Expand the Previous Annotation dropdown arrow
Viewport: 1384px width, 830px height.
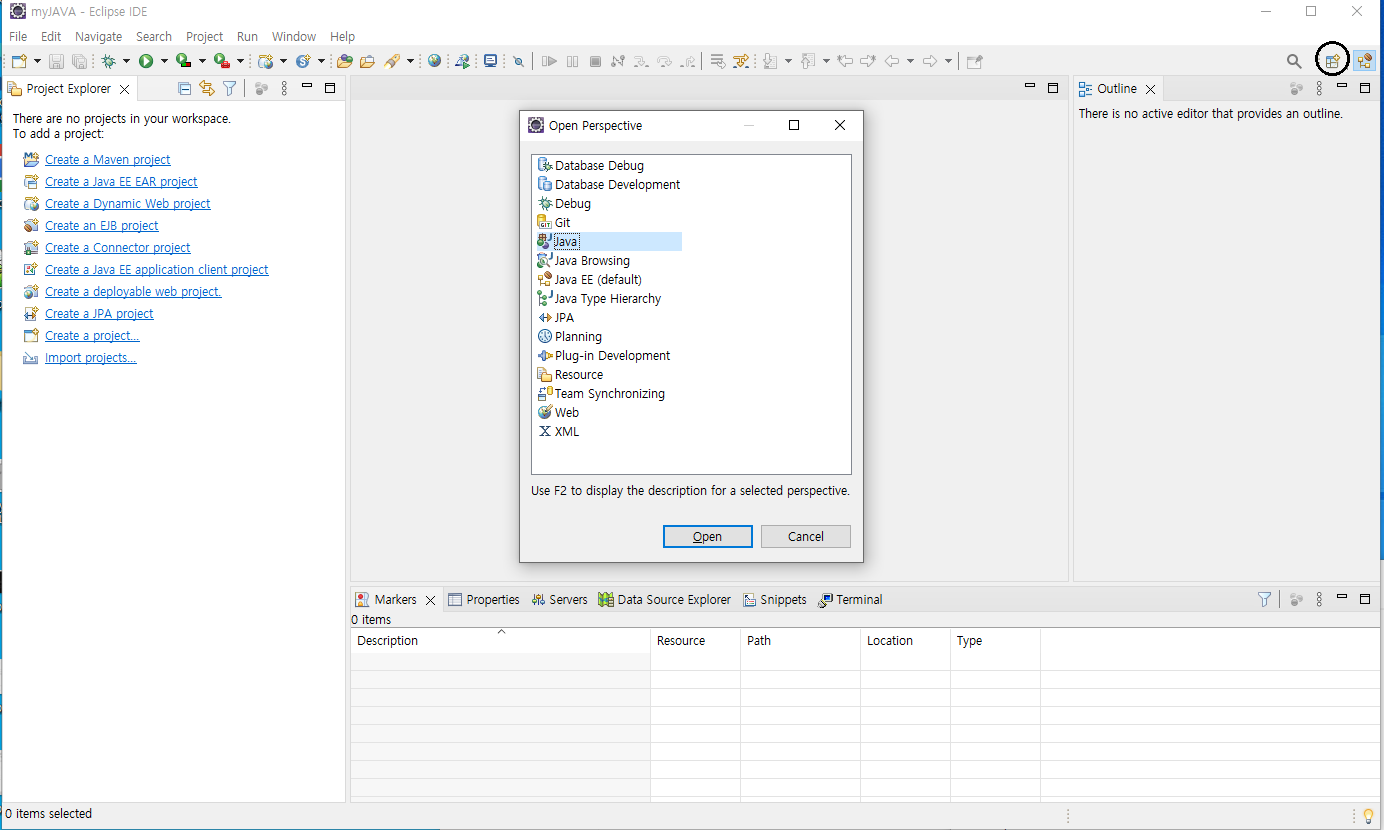[x=826, y=61]
